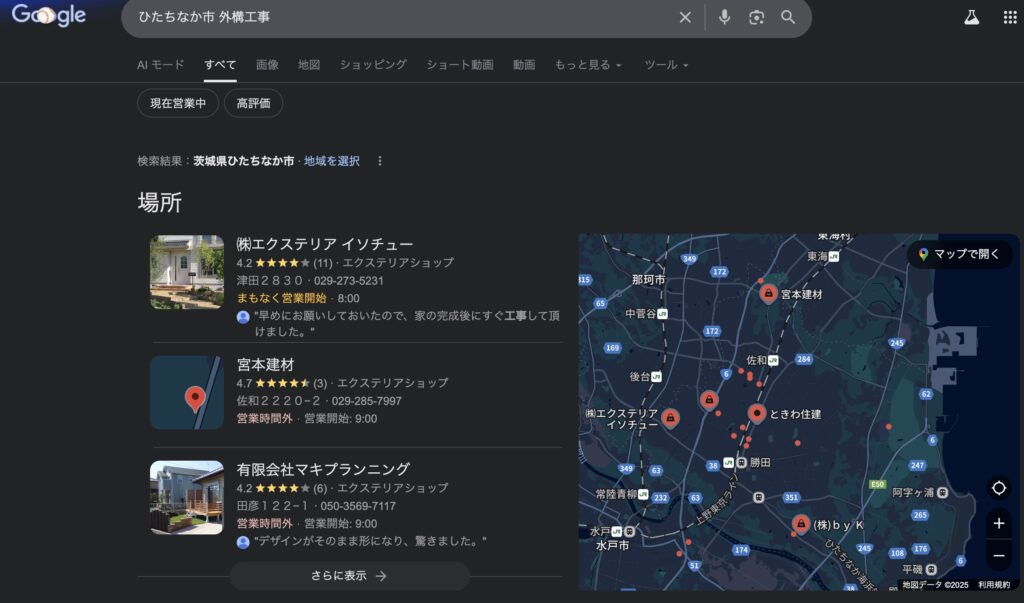Click the 利用規約 link on the map
The height and width of the screenshot is (603, 1024).
tap(994, 585)
